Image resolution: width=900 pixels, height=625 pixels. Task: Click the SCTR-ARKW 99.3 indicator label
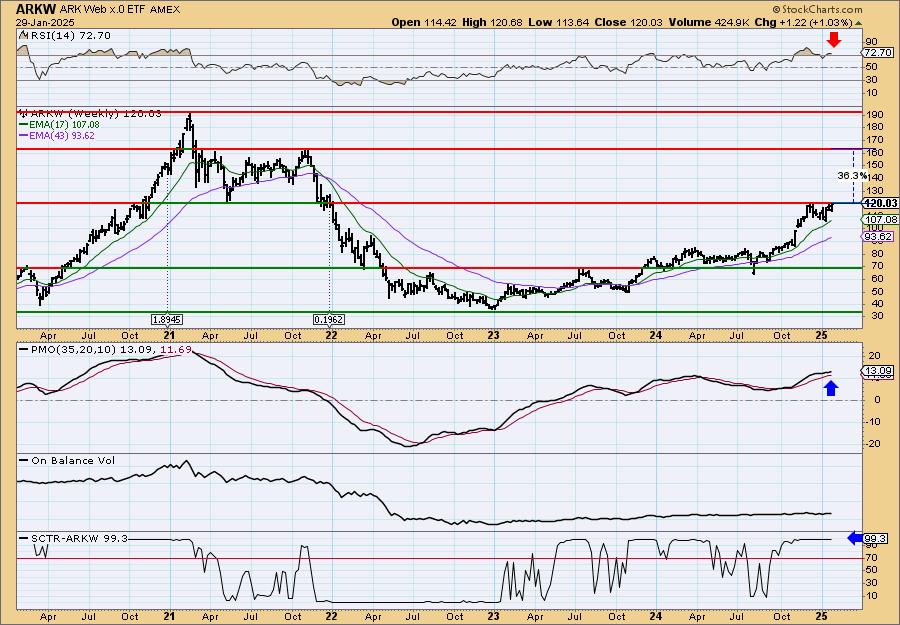[79, 538]
